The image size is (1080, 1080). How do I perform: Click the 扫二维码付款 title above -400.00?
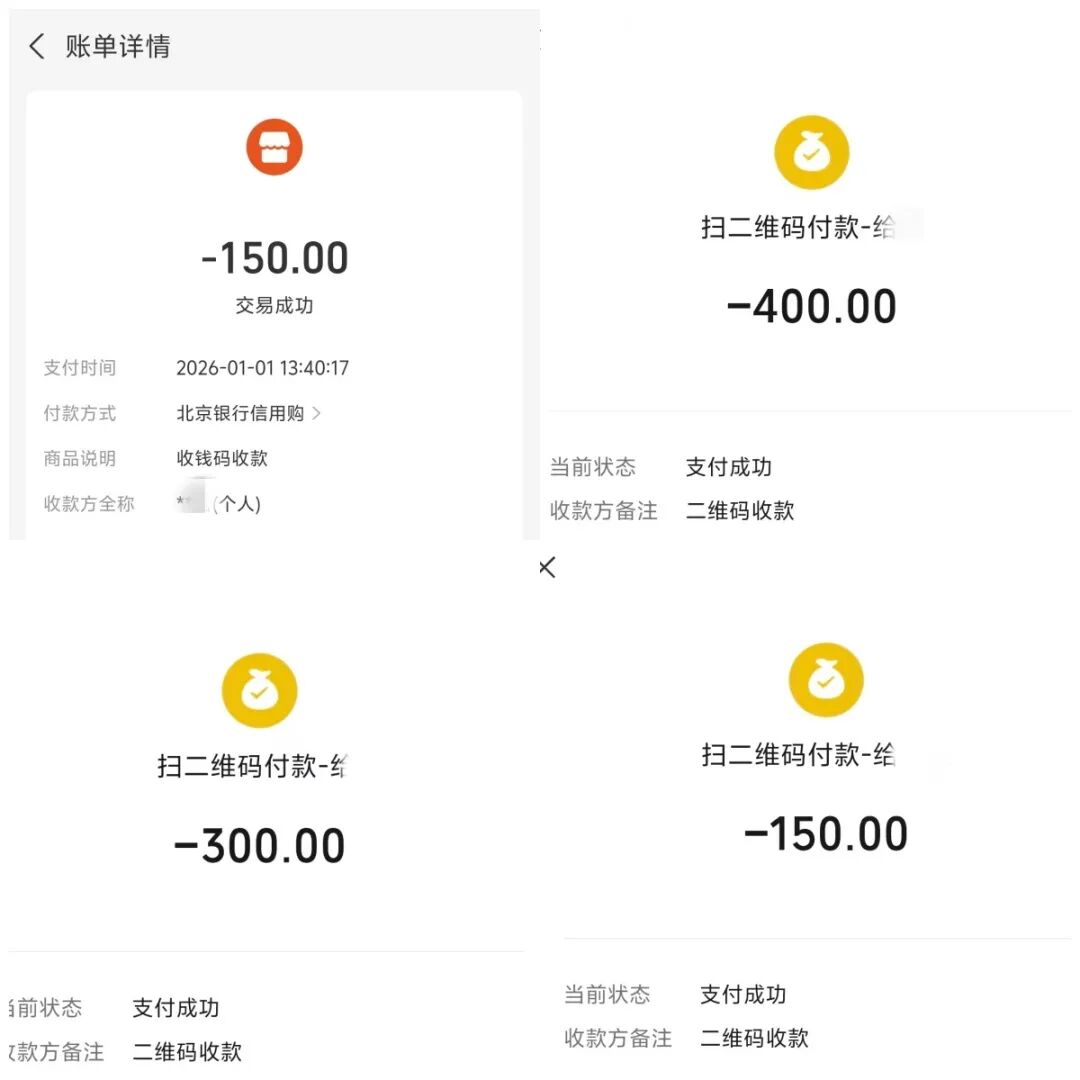pos(797,227)
